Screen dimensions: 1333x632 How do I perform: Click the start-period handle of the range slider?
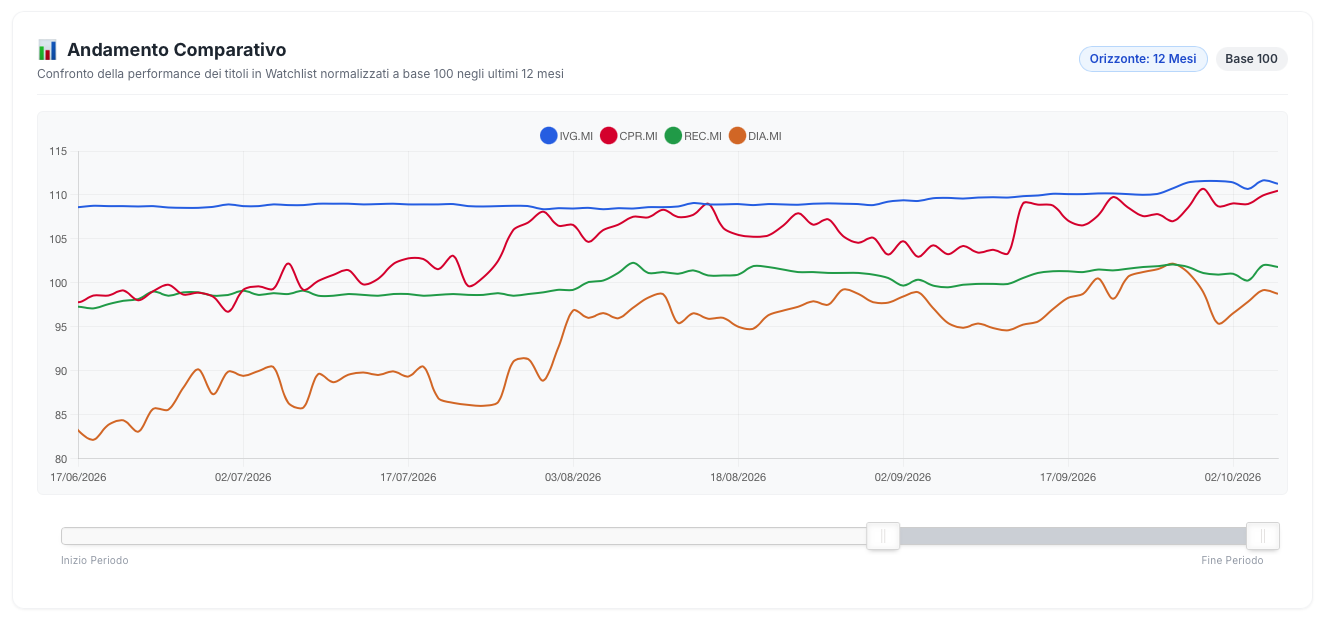883,536
